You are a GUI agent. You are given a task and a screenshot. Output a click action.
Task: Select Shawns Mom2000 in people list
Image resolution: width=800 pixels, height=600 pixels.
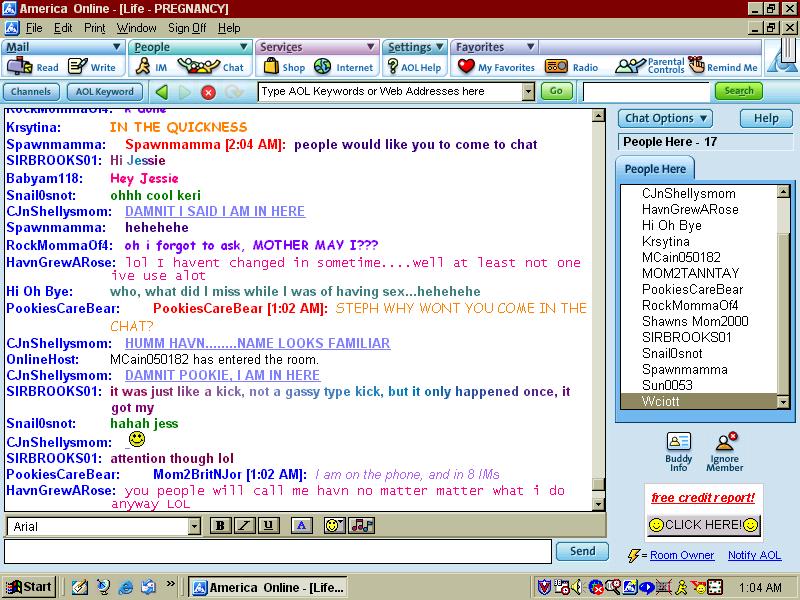point(695,321)
